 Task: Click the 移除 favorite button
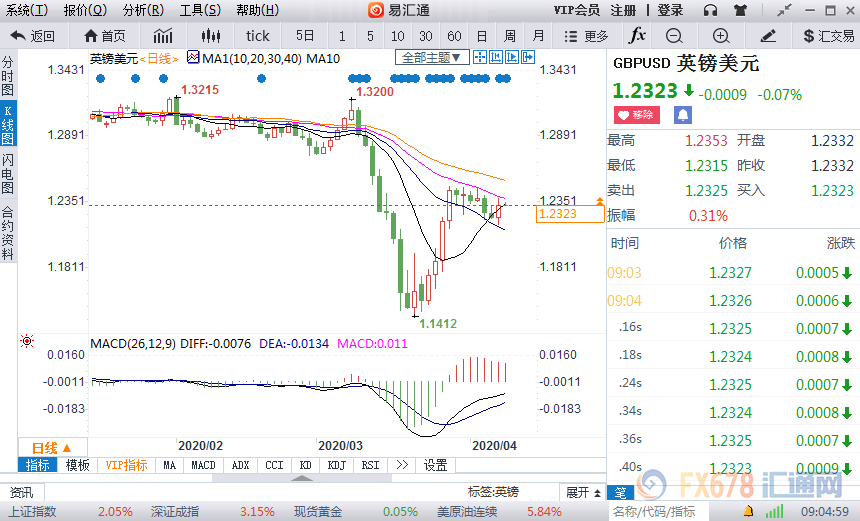click(x=636, y=115)
